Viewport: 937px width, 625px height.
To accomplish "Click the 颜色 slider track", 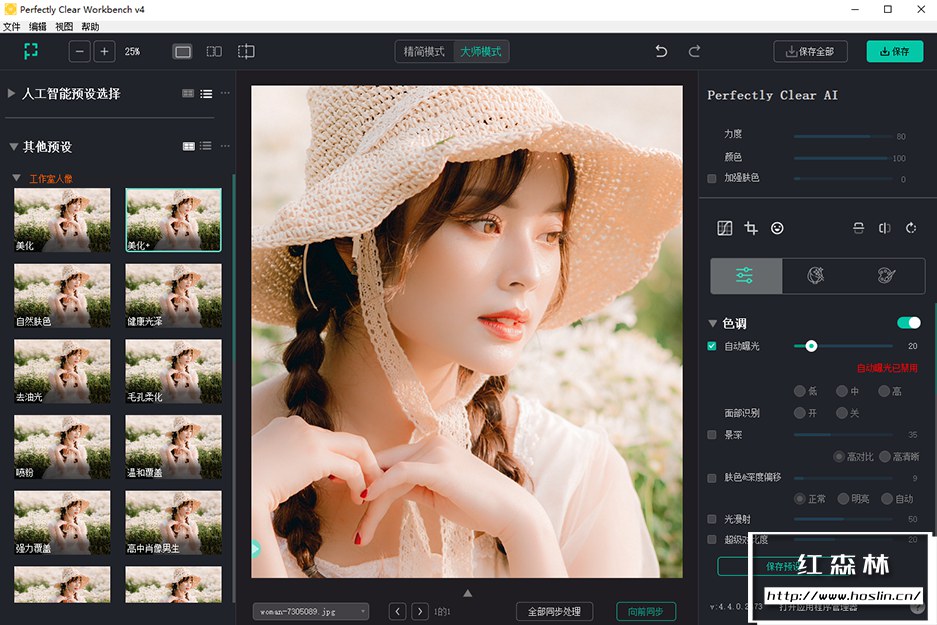I will 841,158.
